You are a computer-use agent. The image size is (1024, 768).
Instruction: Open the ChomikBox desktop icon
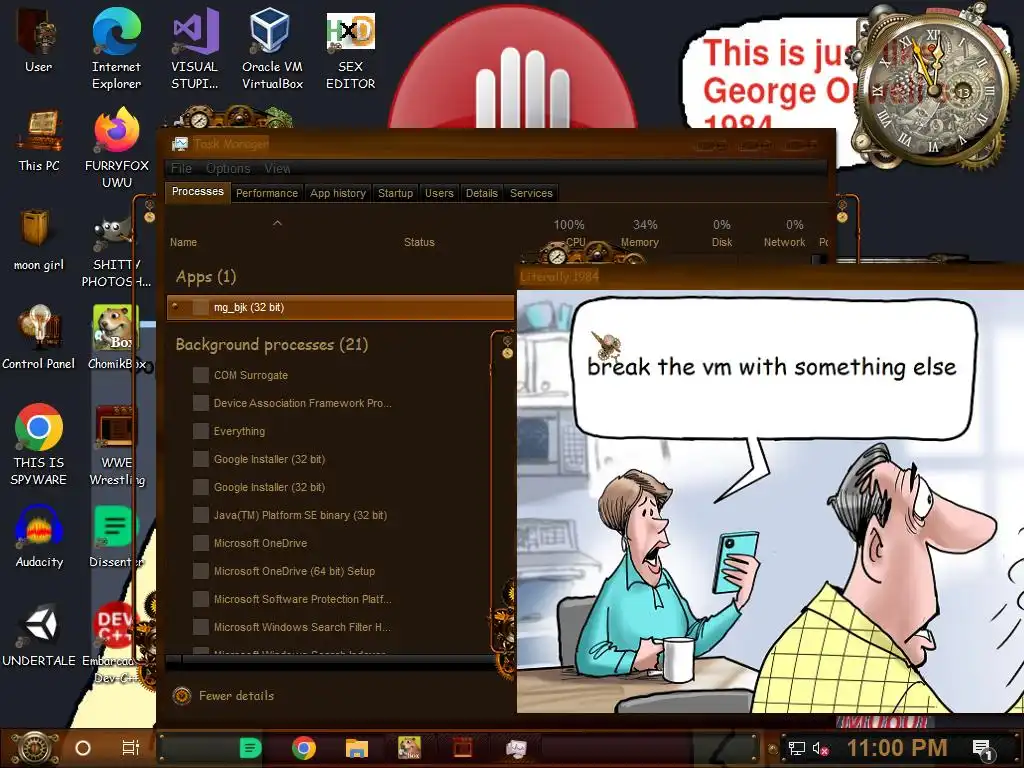116,338
